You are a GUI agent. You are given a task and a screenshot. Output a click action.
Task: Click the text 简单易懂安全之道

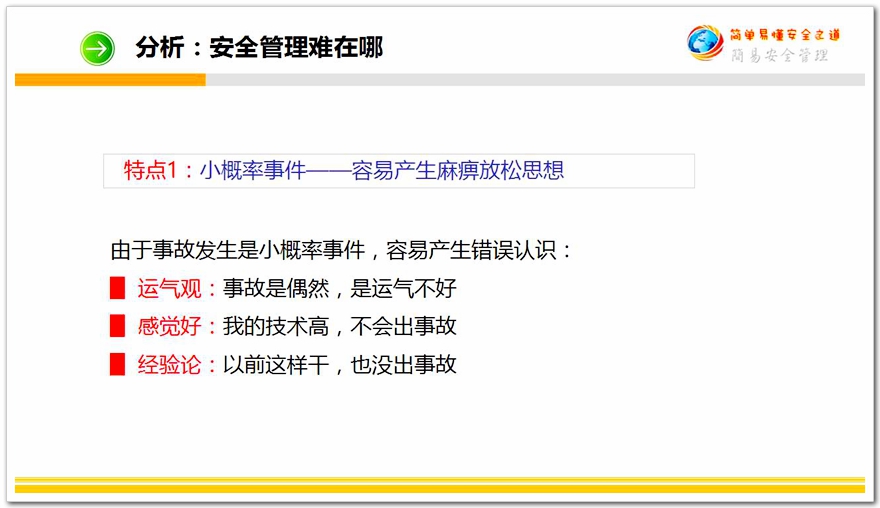(x=785, y=35)
